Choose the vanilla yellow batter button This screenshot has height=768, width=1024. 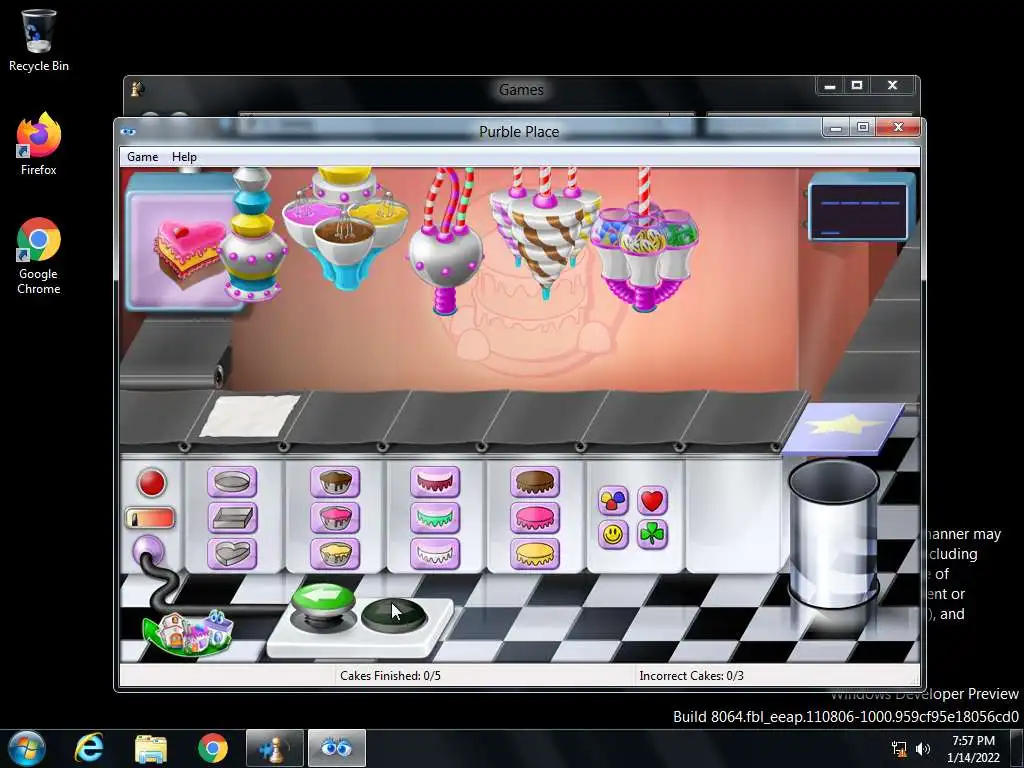tap(335, 554)
